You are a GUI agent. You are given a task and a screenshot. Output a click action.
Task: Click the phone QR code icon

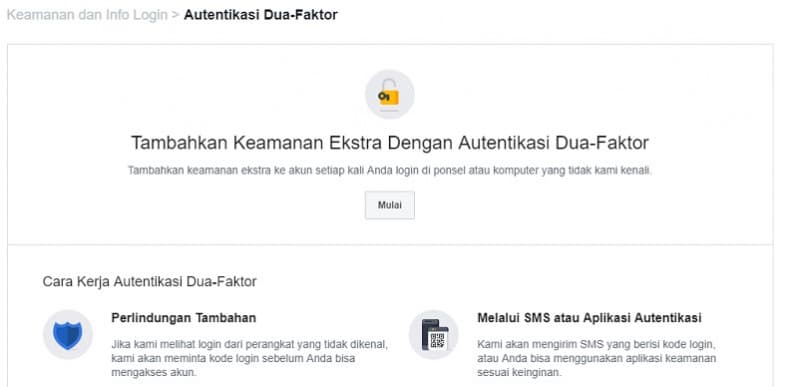tap(434, 334)
